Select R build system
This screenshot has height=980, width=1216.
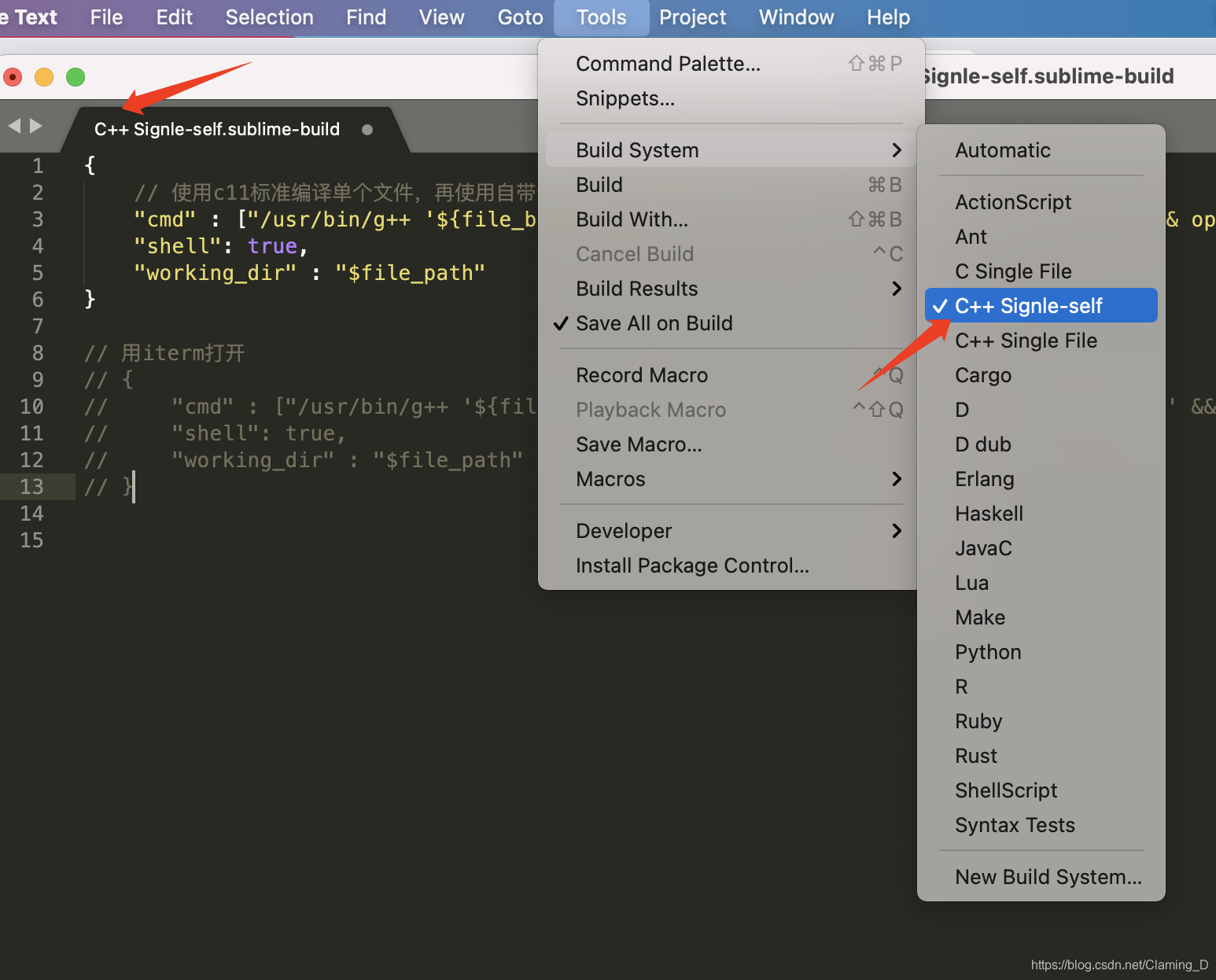point(1041,687)
